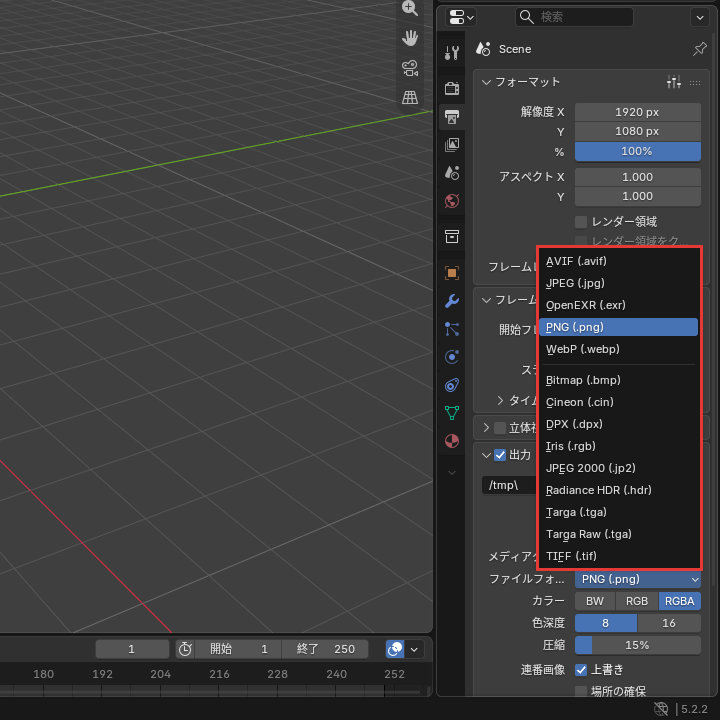Click the viewport zoom magnifier icon

(x=410, y=8)
